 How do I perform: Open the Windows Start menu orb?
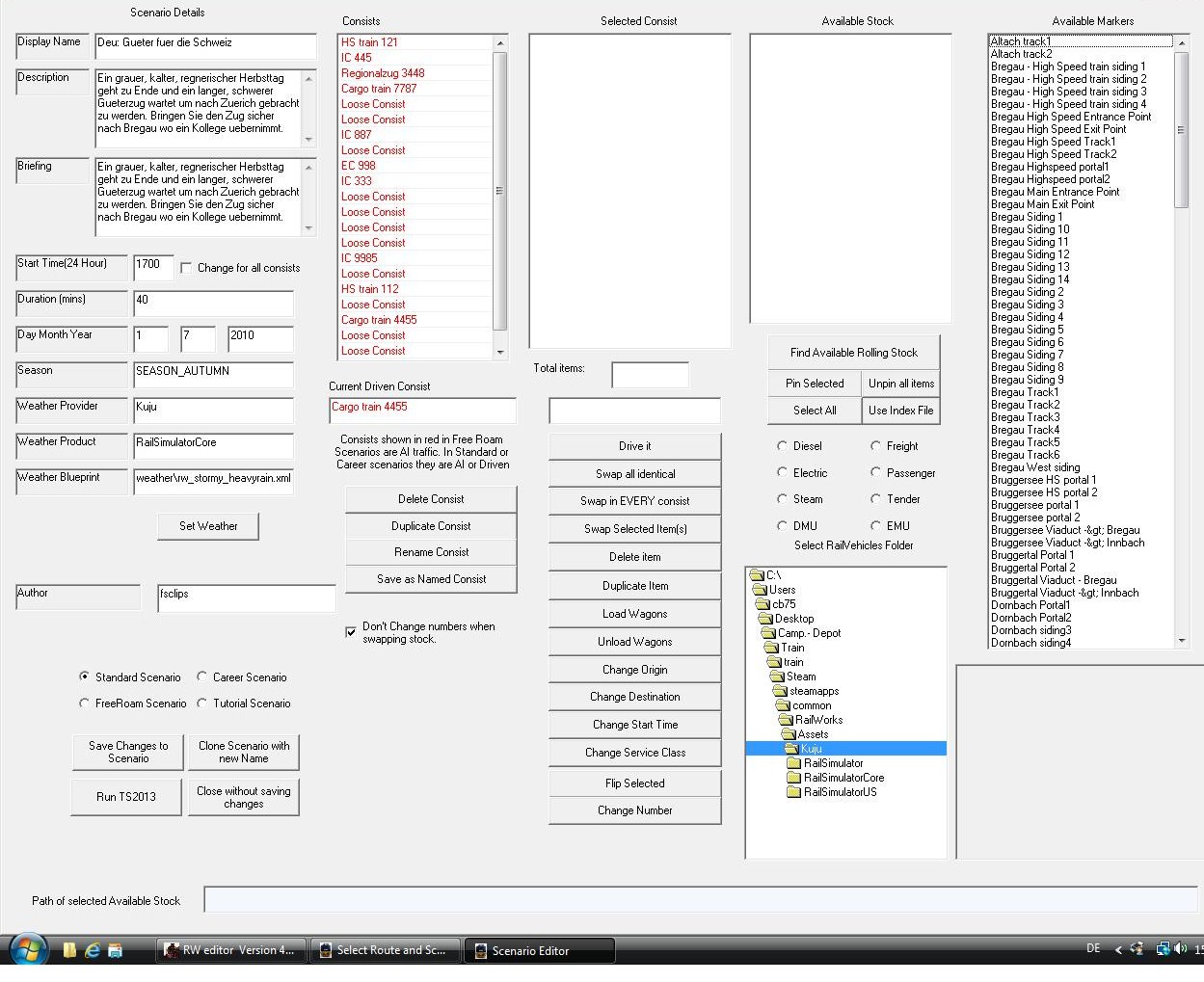pyautogui.click(x=28, y=950)
